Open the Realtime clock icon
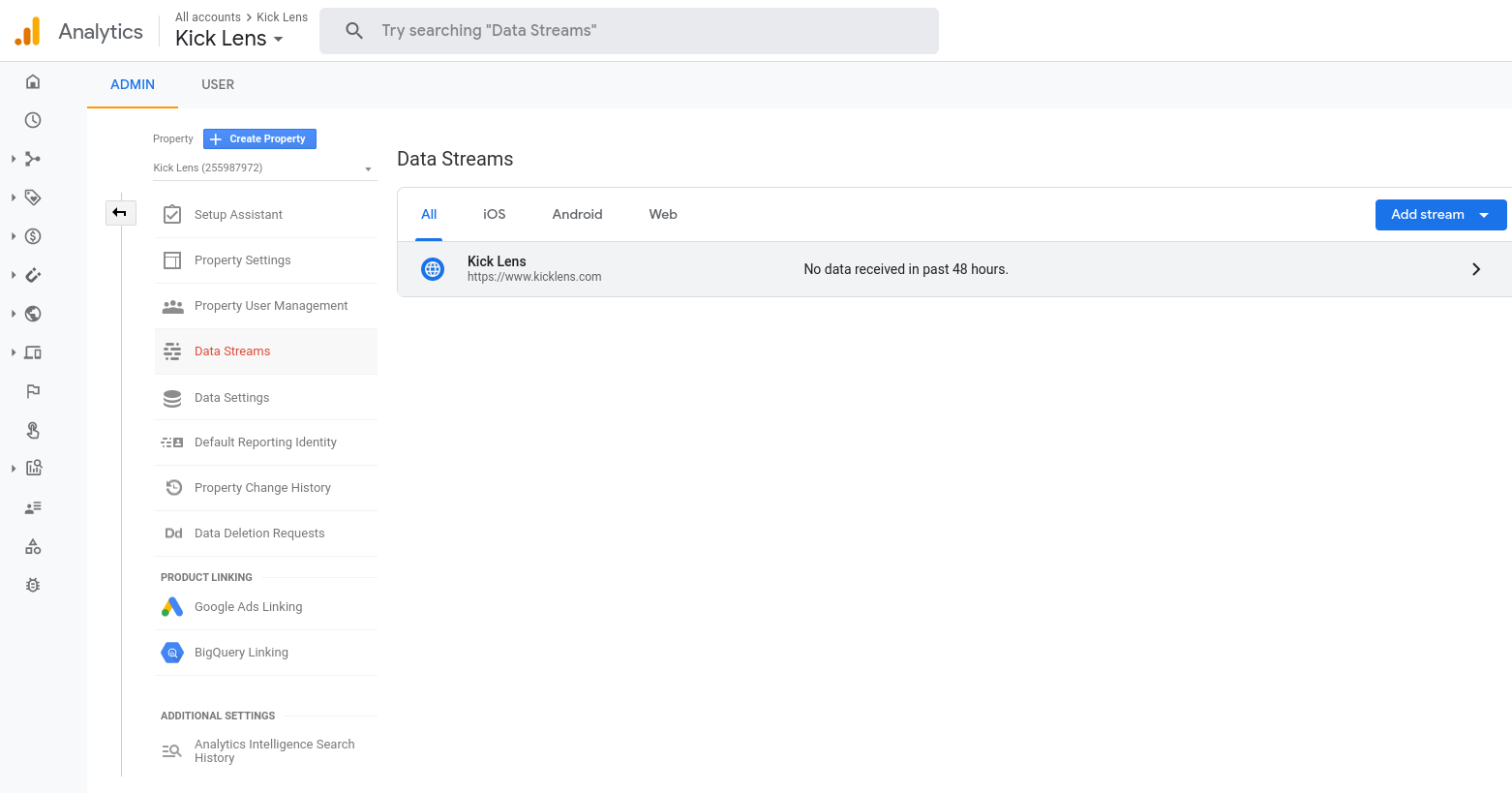 [33, 120]
